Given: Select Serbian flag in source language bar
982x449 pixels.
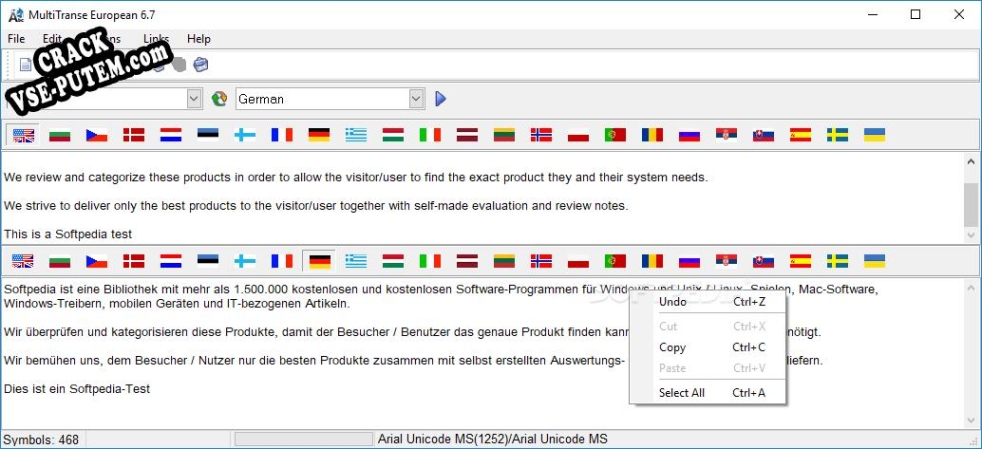Looking at the screenshot, I should point(726,135).
